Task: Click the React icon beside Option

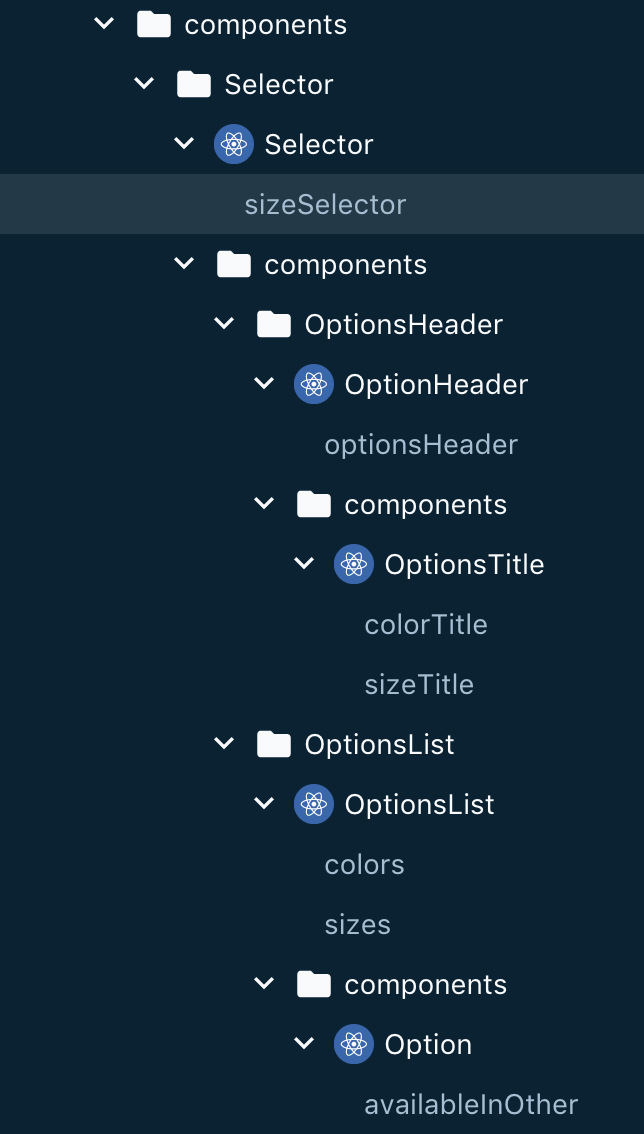Action: coord(353,1044)
